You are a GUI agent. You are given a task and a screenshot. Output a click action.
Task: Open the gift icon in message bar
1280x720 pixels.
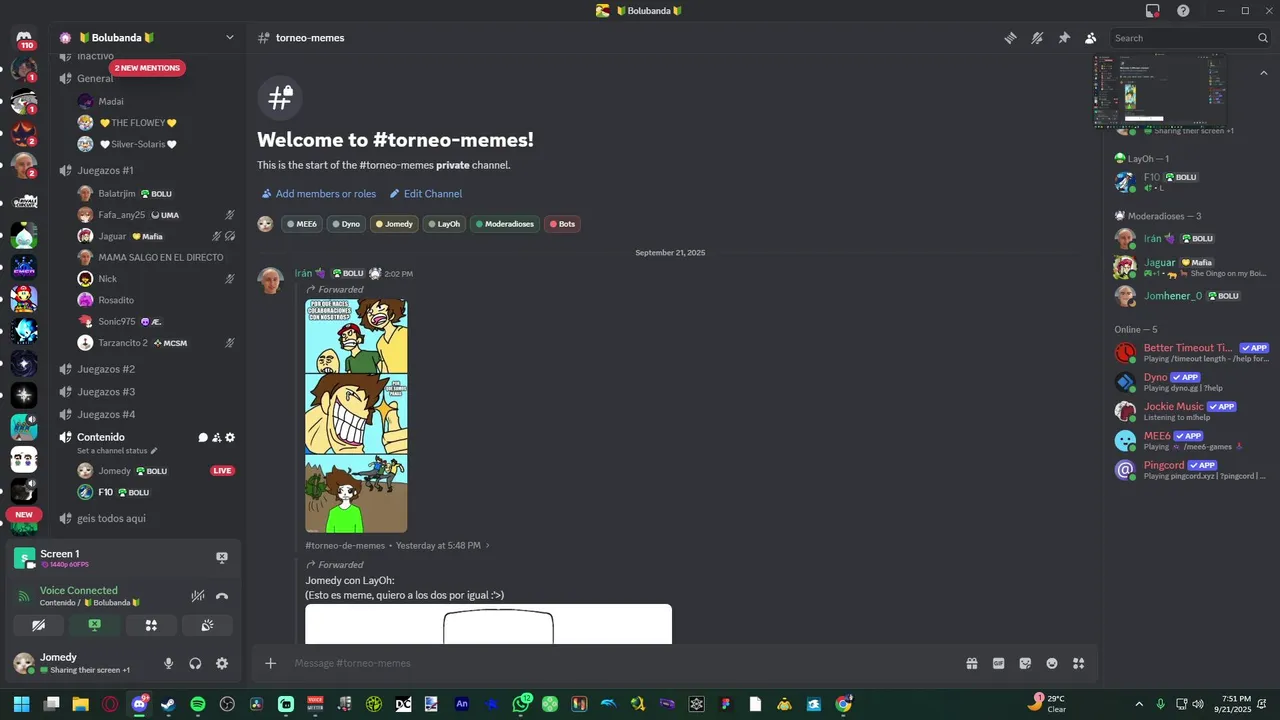(971, 663)
